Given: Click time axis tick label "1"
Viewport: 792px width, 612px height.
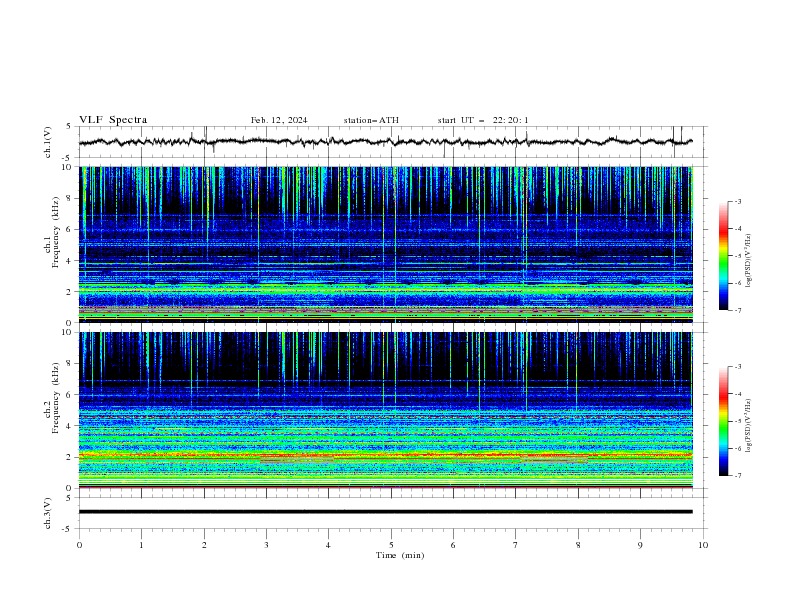Looking at the screenshot, I should click(x=141, y=545).
